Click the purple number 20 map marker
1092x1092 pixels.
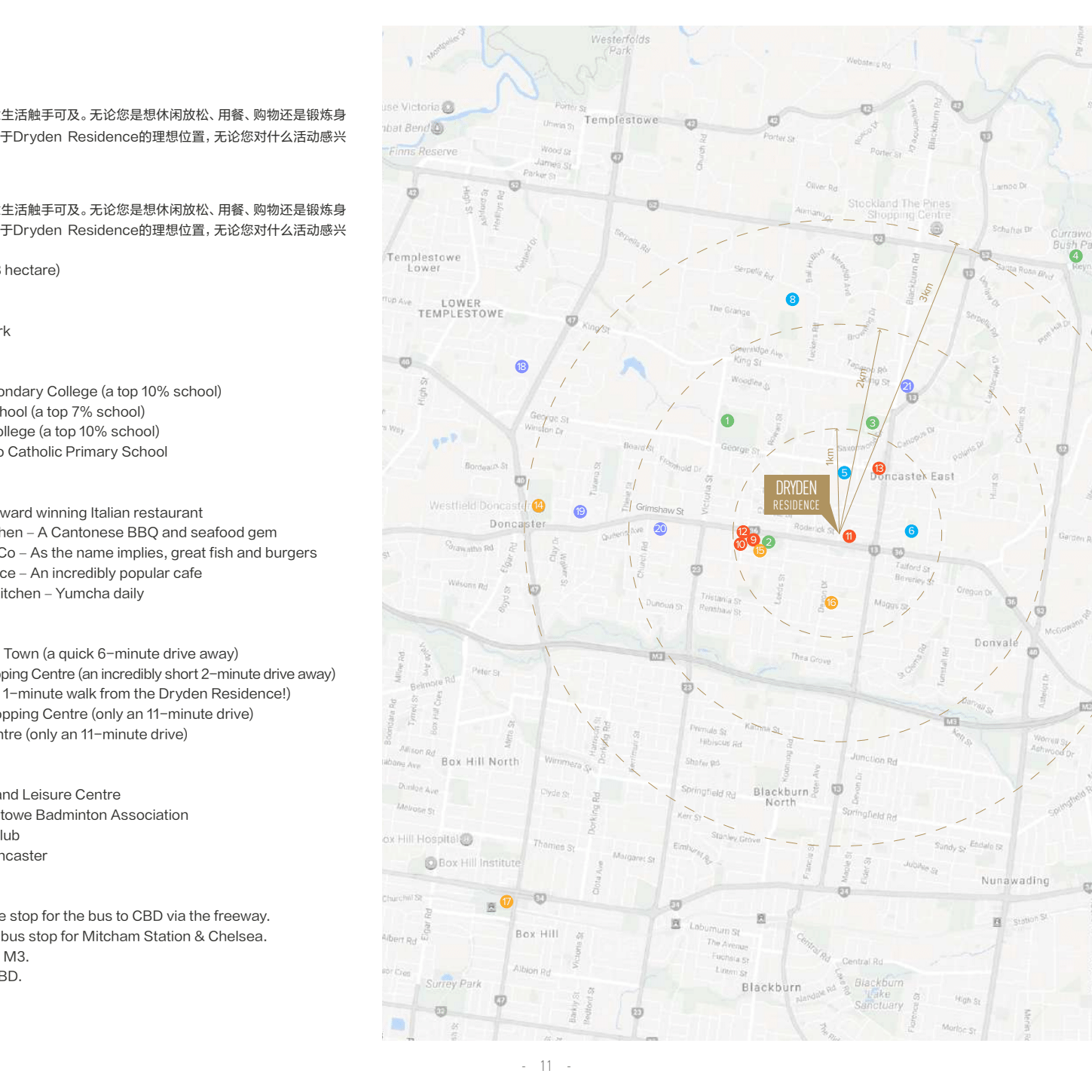(660, 528)
